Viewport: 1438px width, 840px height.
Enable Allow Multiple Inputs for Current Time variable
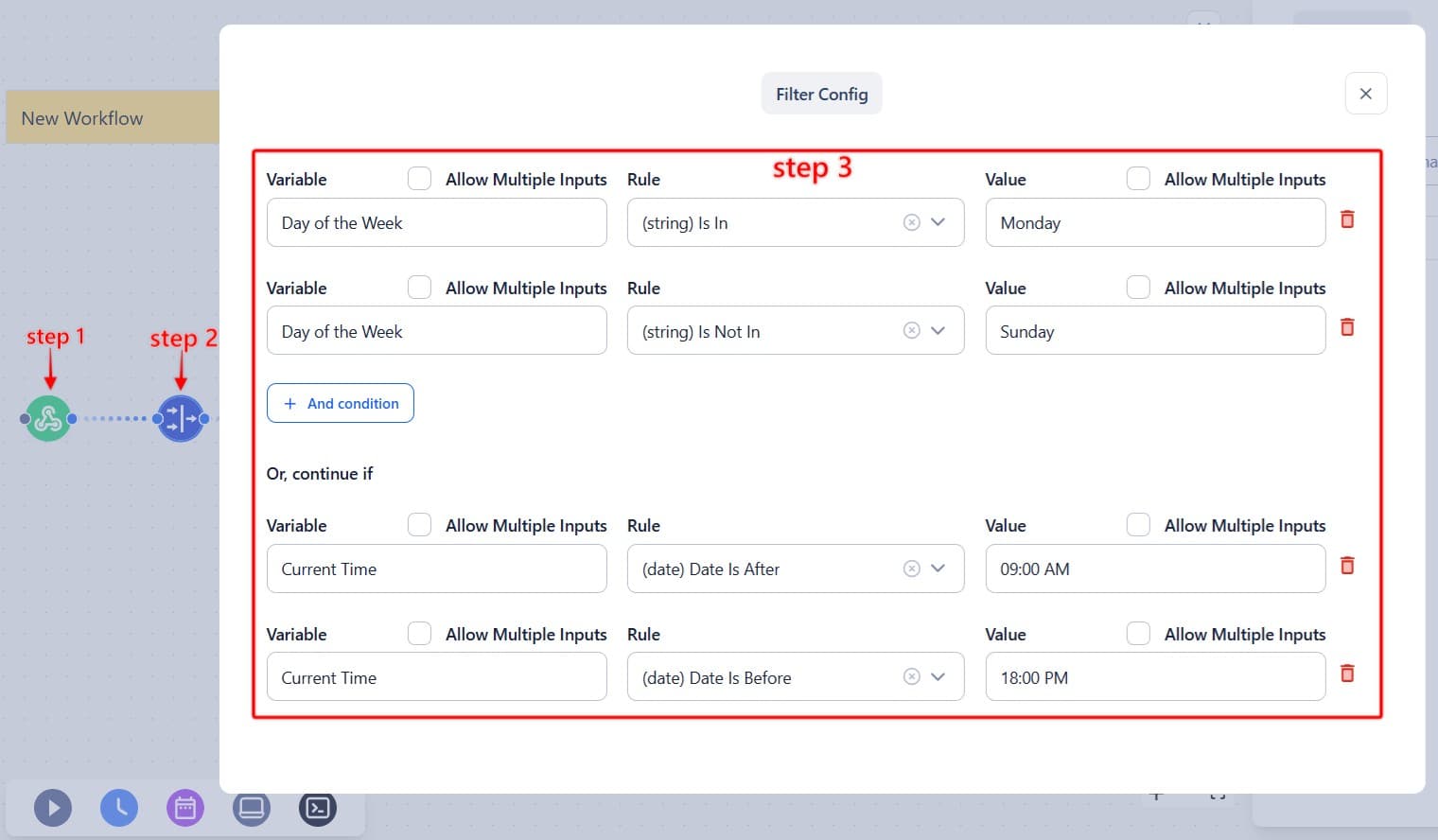click(x=419, y=524)
